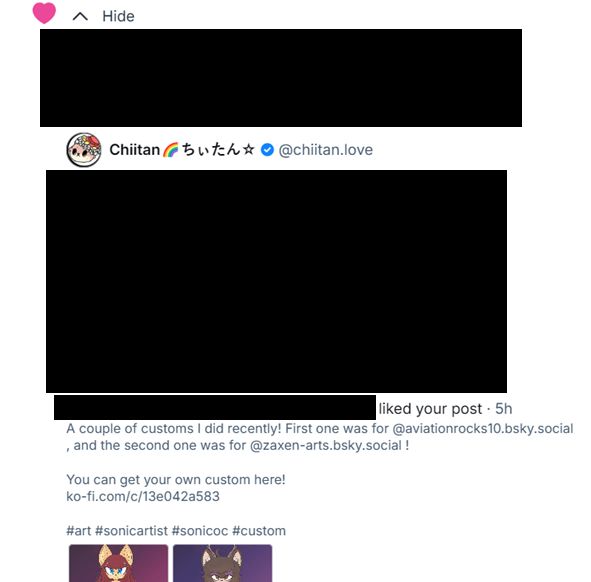Select the #custom hashtag
The image size is (591, 582).
[x=259, y=531]
